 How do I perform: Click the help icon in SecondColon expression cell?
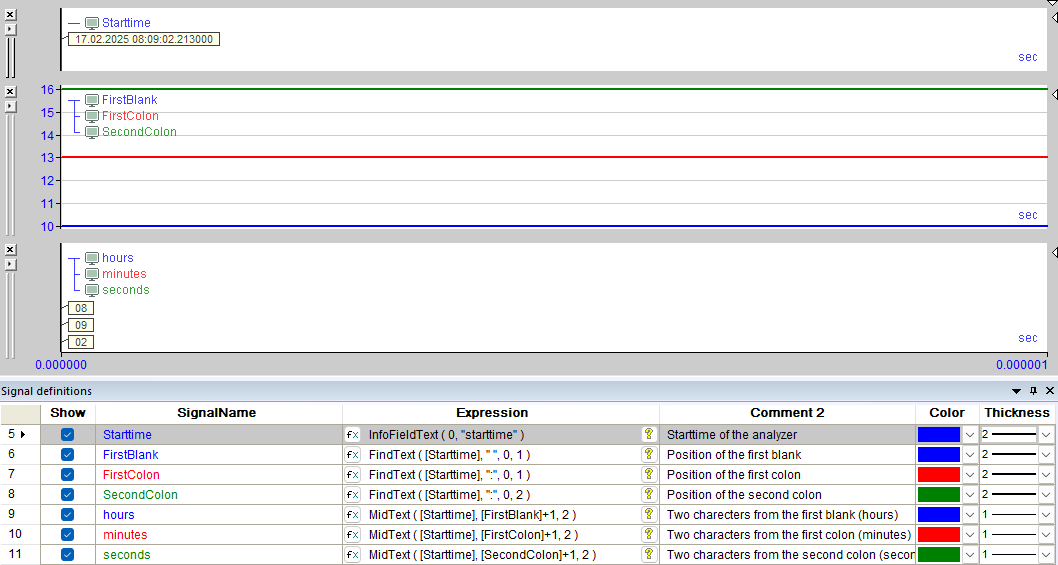(649, 494)
